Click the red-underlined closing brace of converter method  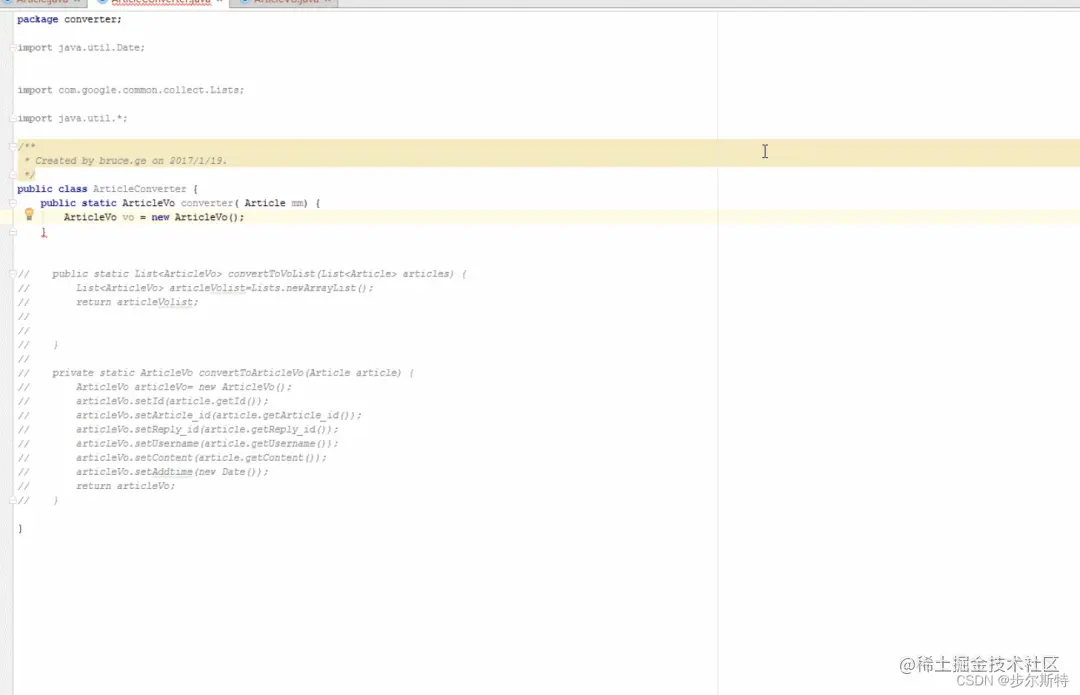click(x=43, y=232)
